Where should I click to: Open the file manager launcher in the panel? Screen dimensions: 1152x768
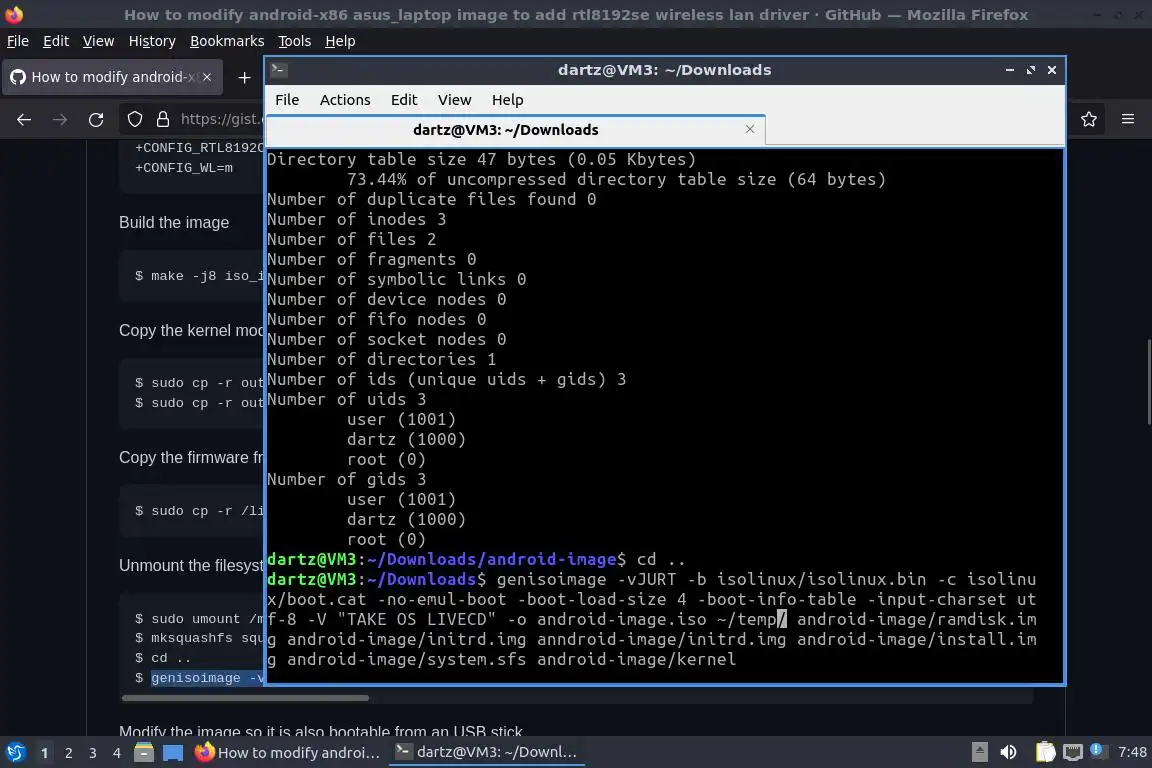coord(144,752)
